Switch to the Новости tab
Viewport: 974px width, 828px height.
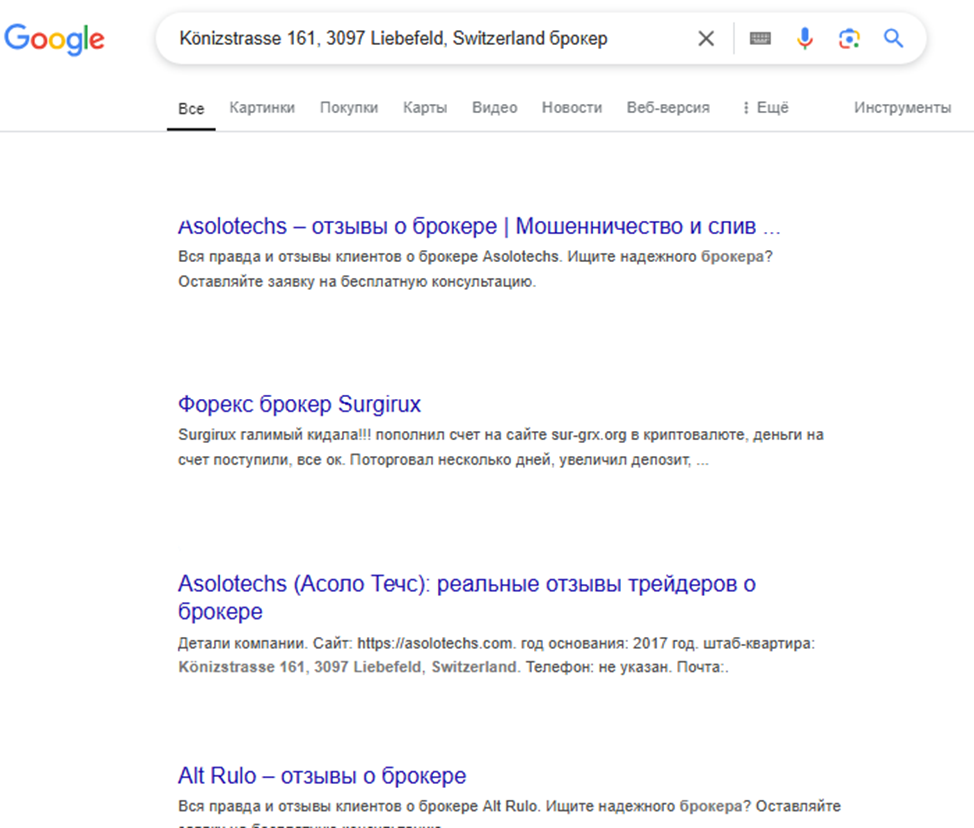coord(572,108)
